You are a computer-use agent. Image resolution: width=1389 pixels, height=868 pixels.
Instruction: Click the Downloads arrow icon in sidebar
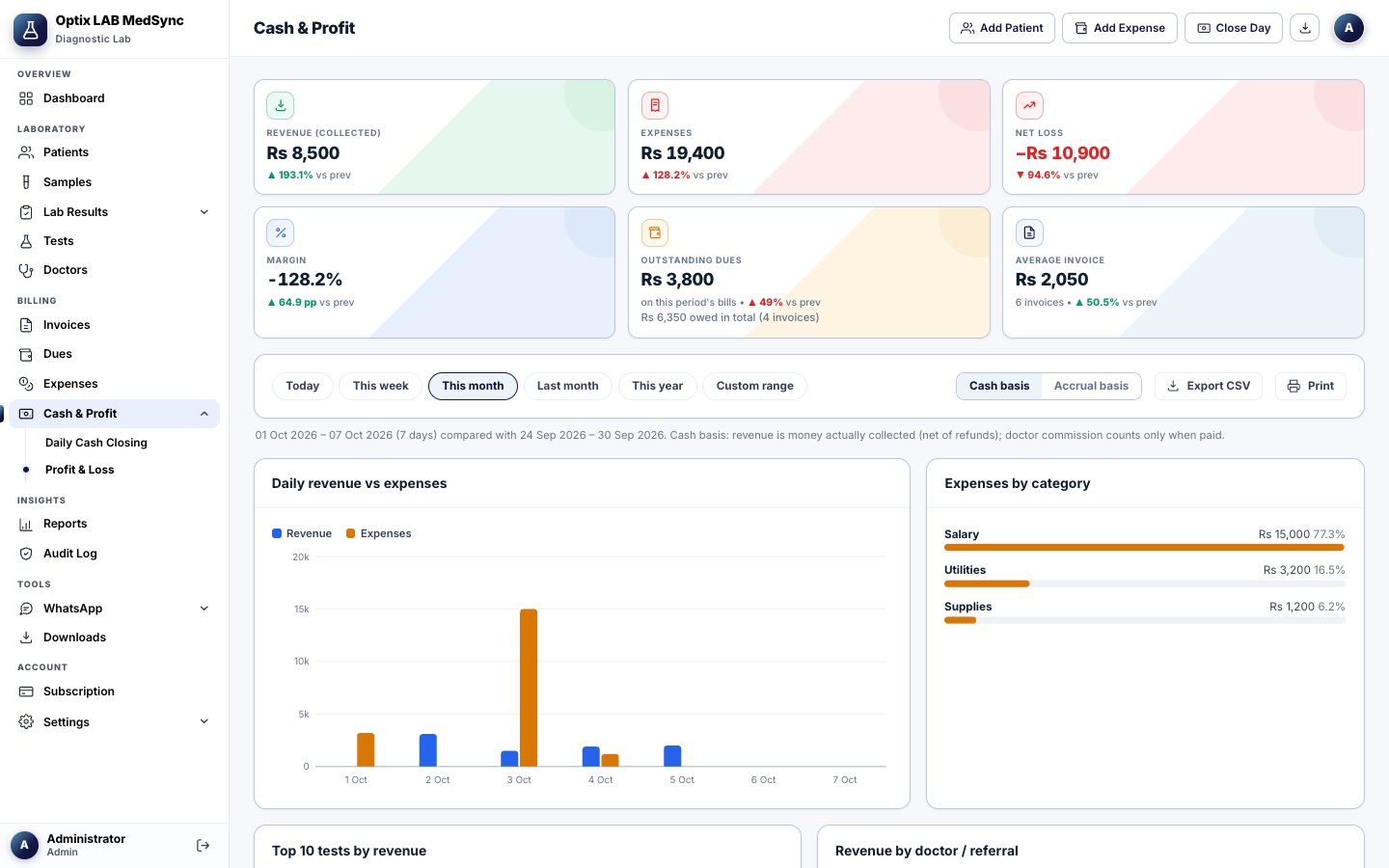(26, 637)
